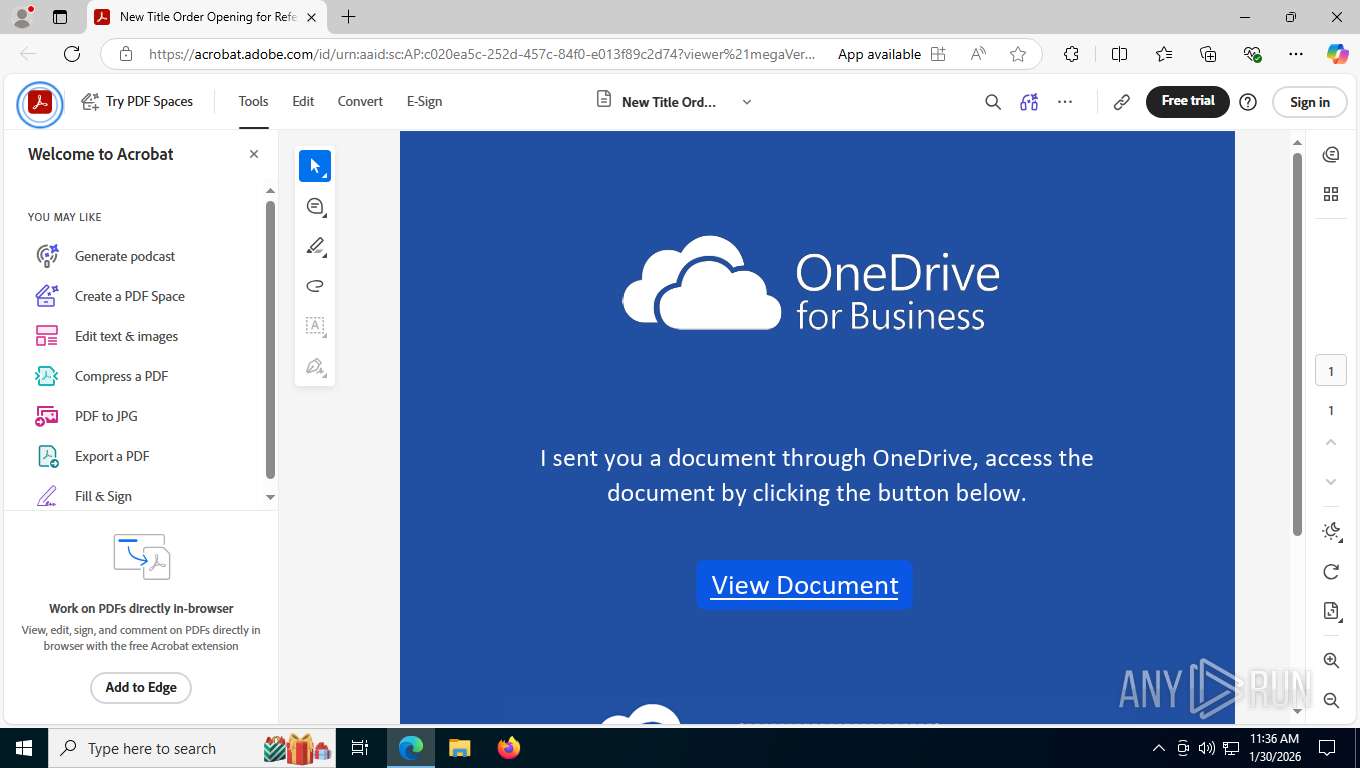Show hidden system tray icons chevron

(x=1159, y=748)
